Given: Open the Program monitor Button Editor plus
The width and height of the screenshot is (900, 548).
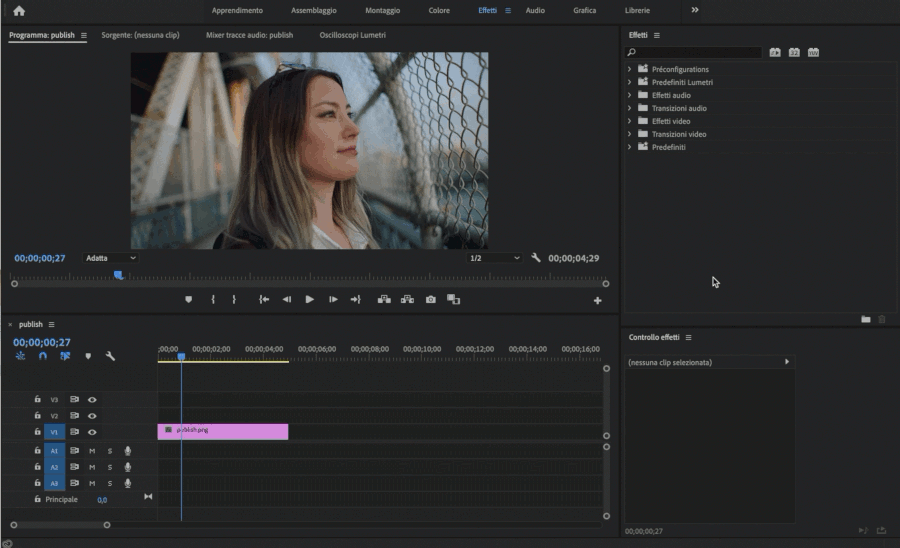Looking at the screenshot, I should 598,300.
